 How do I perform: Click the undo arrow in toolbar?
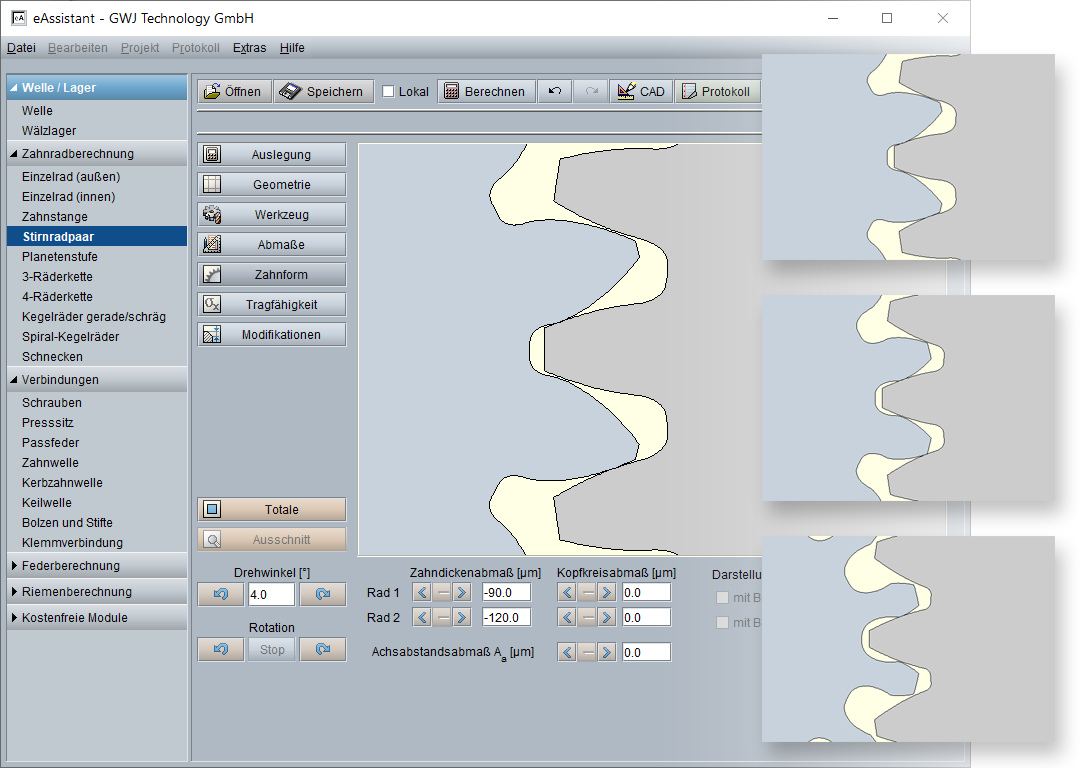coord(555,91)
